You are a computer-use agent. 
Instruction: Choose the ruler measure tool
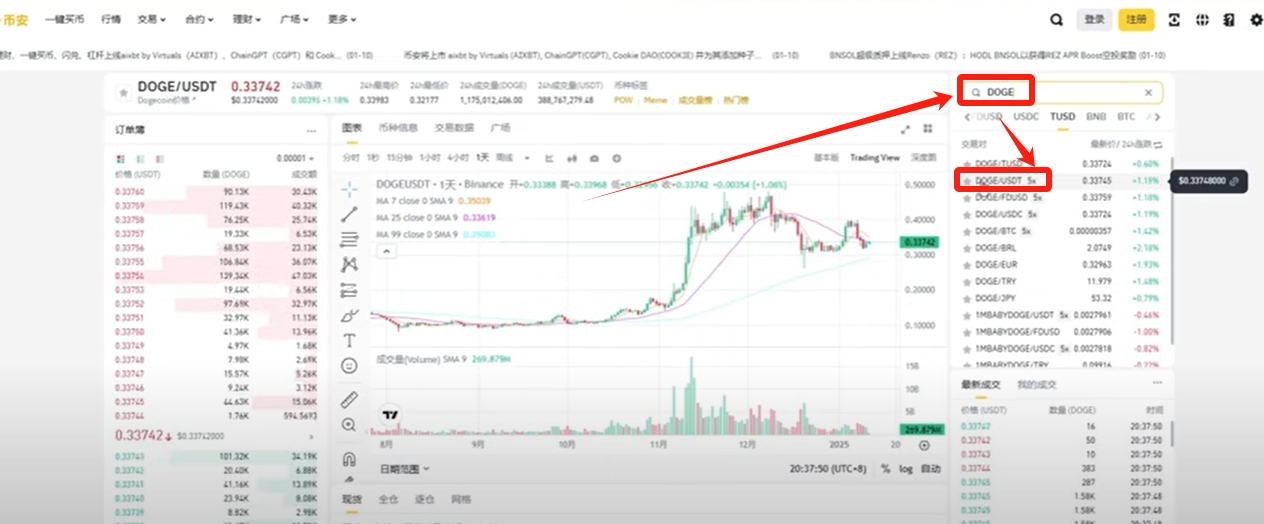coord(349,400)
